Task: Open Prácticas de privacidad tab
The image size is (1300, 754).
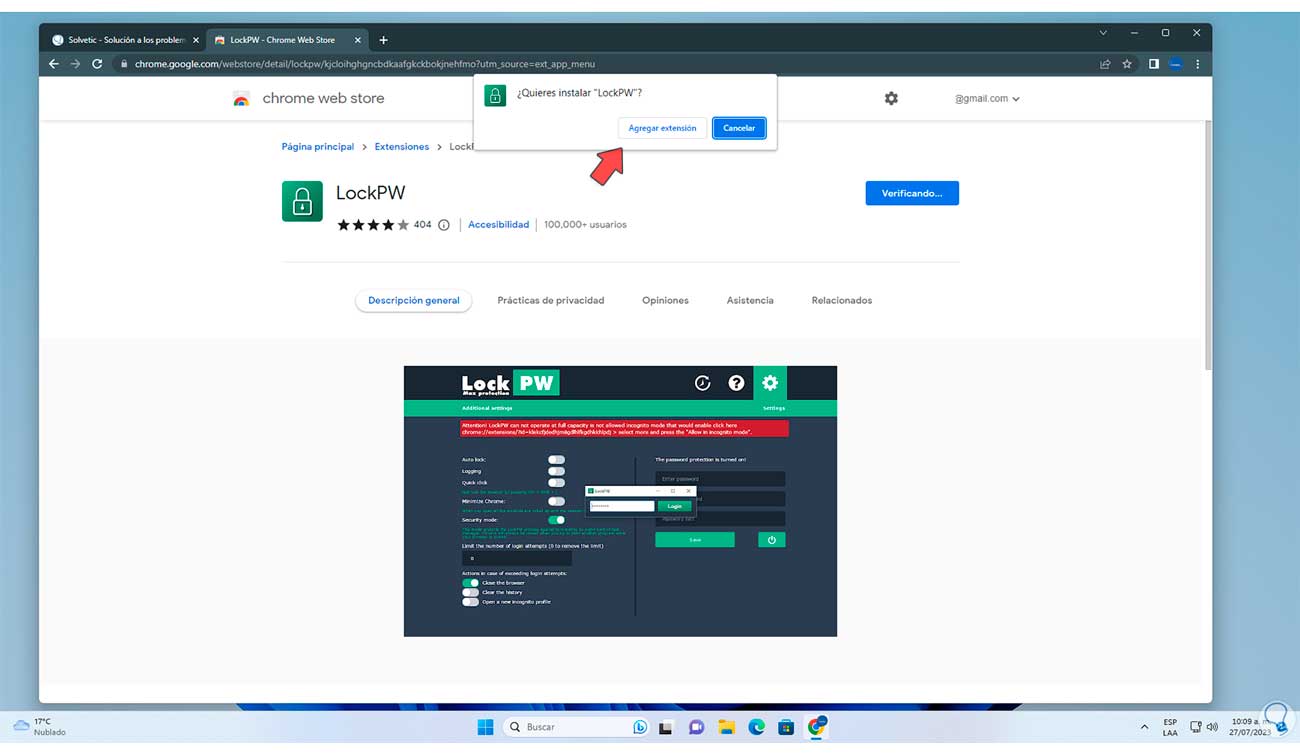Action: [551, 300]
